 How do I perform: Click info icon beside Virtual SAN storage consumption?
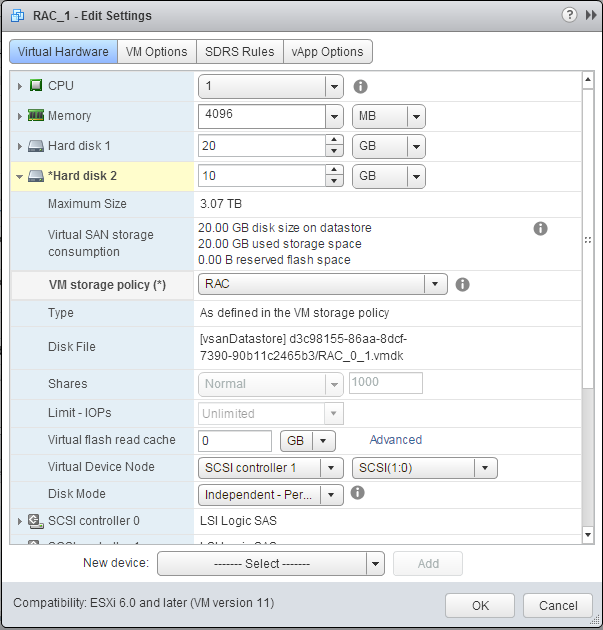point(540,228)
